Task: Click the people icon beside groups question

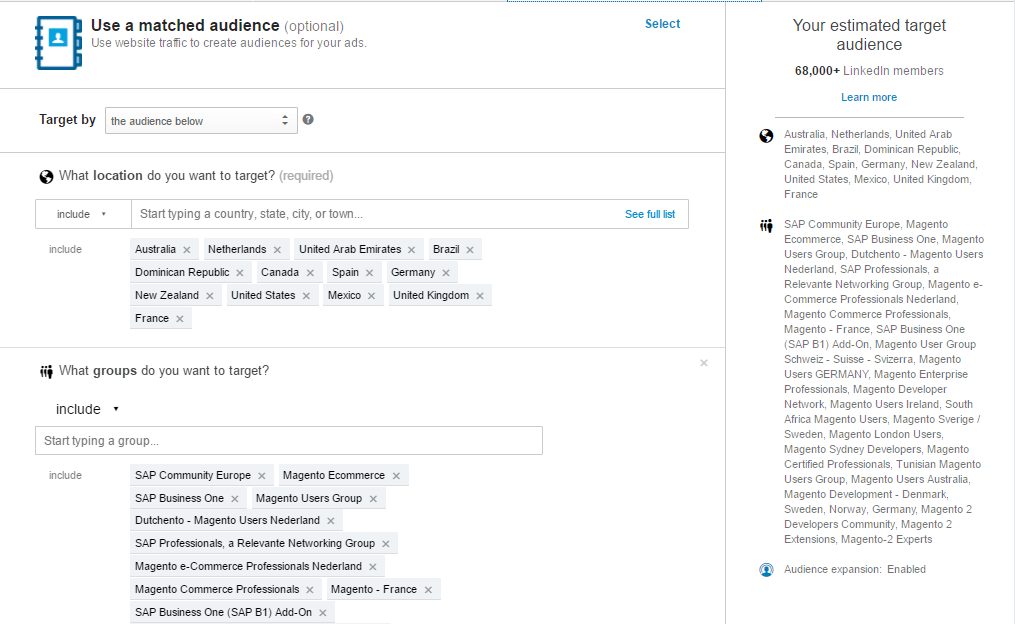Action: tap(46, 372)
